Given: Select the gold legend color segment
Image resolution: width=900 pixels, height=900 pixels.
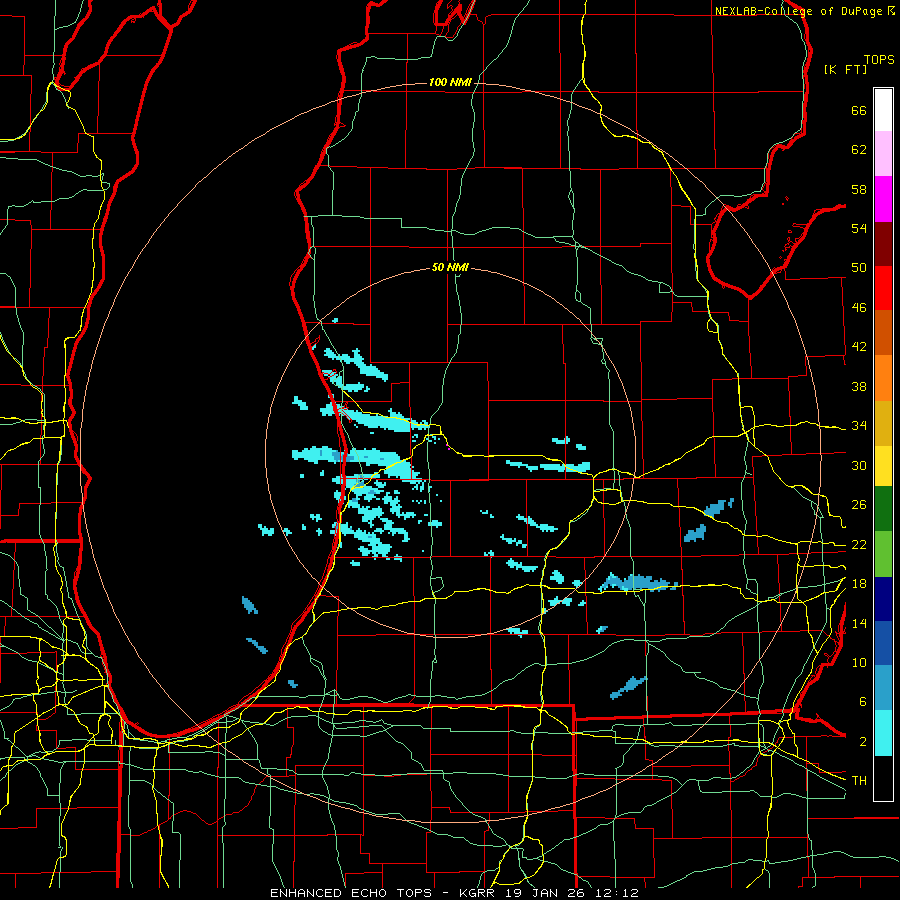Looking at the screenshot, I should [x=883, y=424].
